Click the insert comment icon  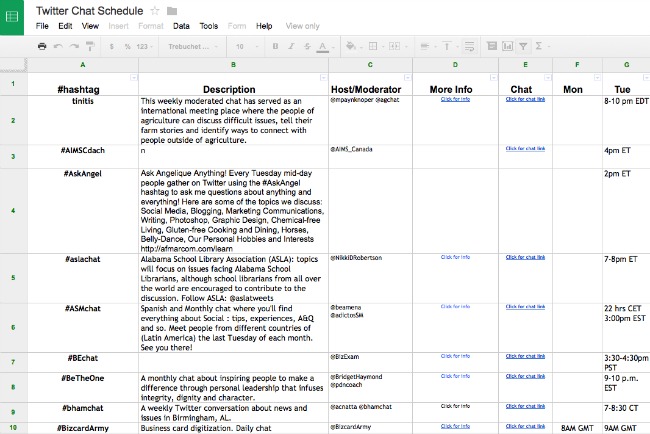tap(492, 46)
